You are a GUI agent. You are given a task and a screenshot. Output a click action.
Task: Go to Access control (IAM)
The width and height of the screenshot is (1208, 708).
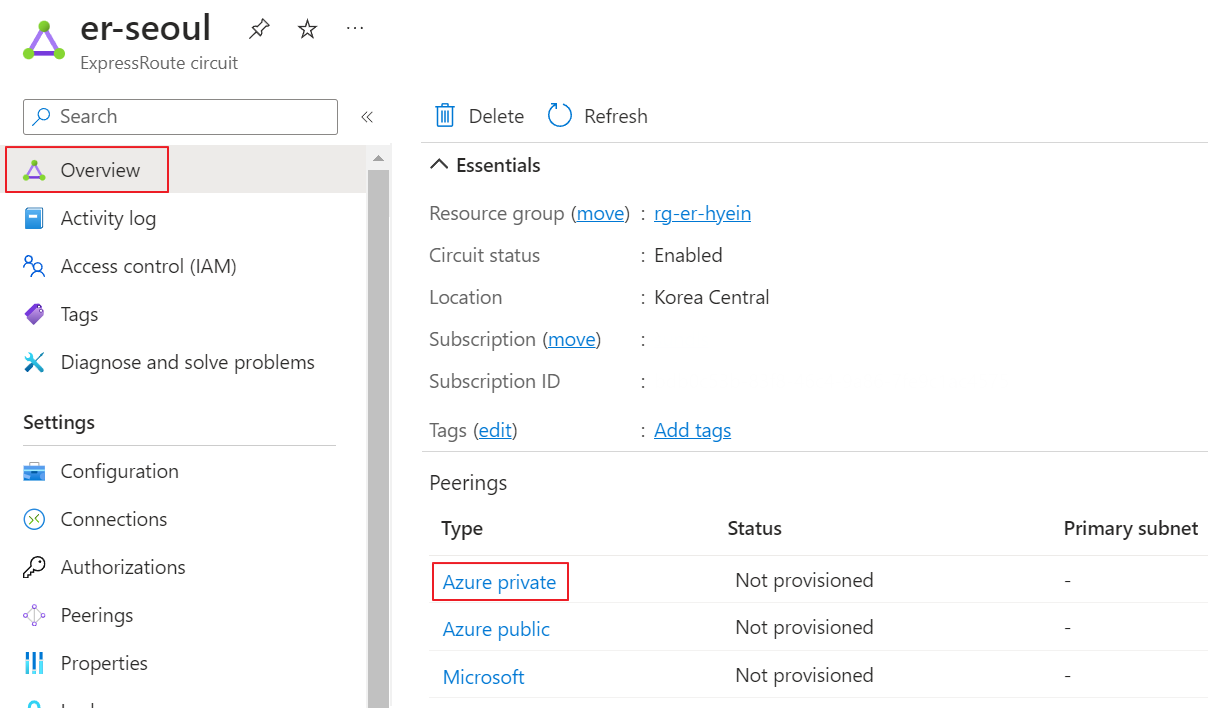[148, 266]
